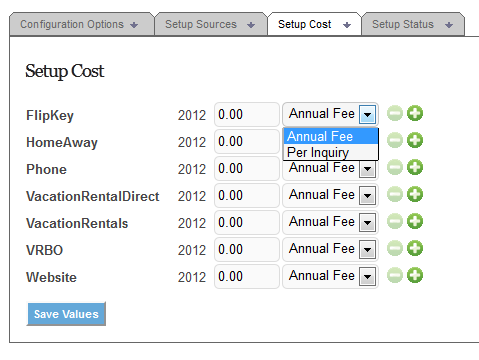Click minus icon in VacationRentalDirect row
The height and width of the screenshot is (360, 479).
[395, 194]
